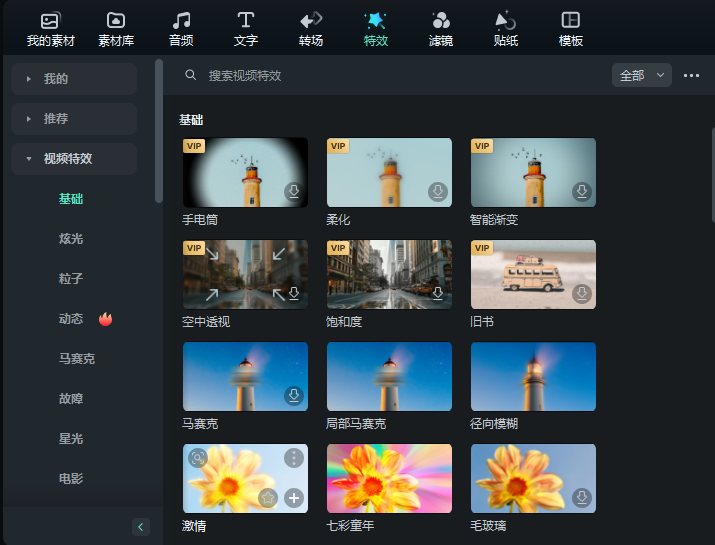Click the sidebar vertical scrollbar
Image resolution: width=715 pixels, height=545 pixels.
point(159,131)
